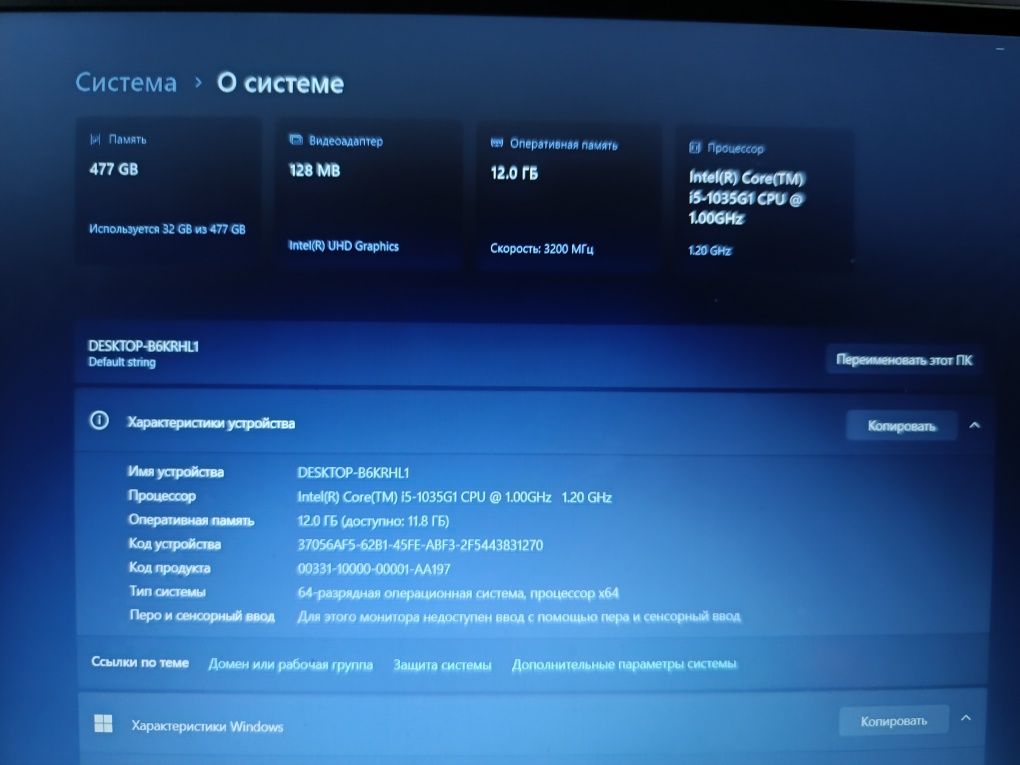Open Дополнительные параметры системы link
Screen dimensions: 1020x765
[x=624, y=664]
